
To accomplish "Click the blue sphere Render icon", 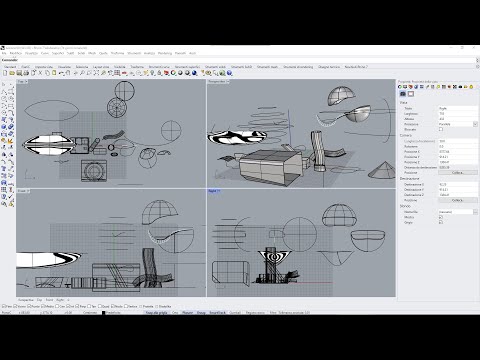I will [x=194, y=73].
